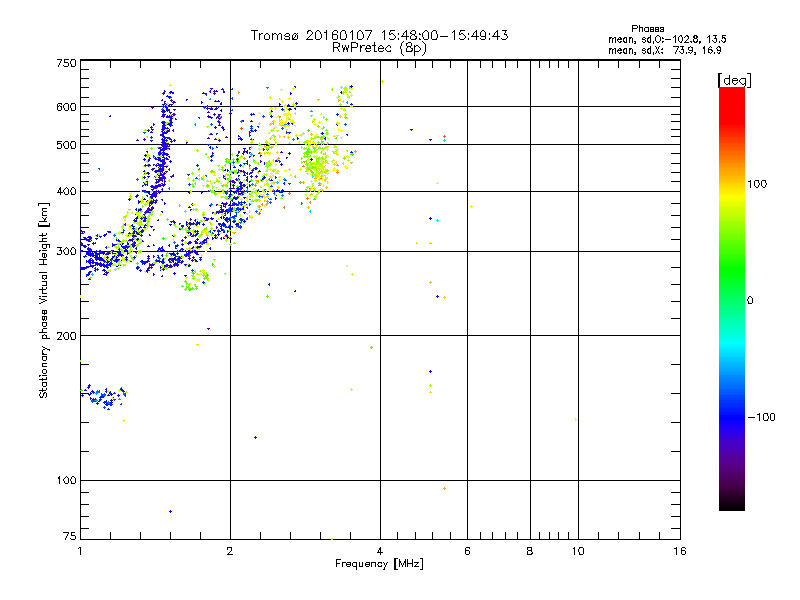The image size is (800, 600).
Task: Click the '500' y-axis tick label
Action: pyautogui.click(x=66, y=145)
